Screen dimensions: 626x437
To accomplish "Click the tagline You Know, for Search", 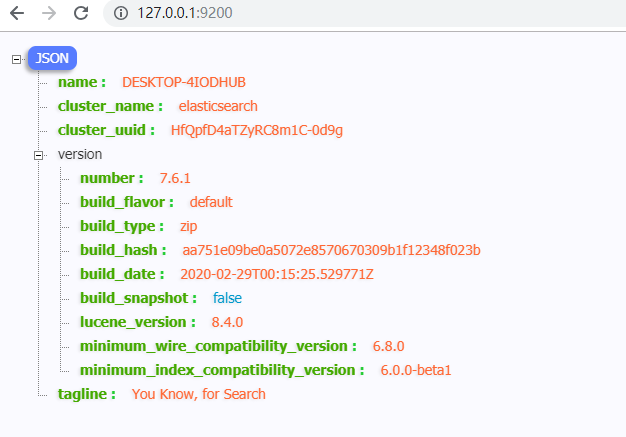I will pyautogui.click(x=198, y=394).
